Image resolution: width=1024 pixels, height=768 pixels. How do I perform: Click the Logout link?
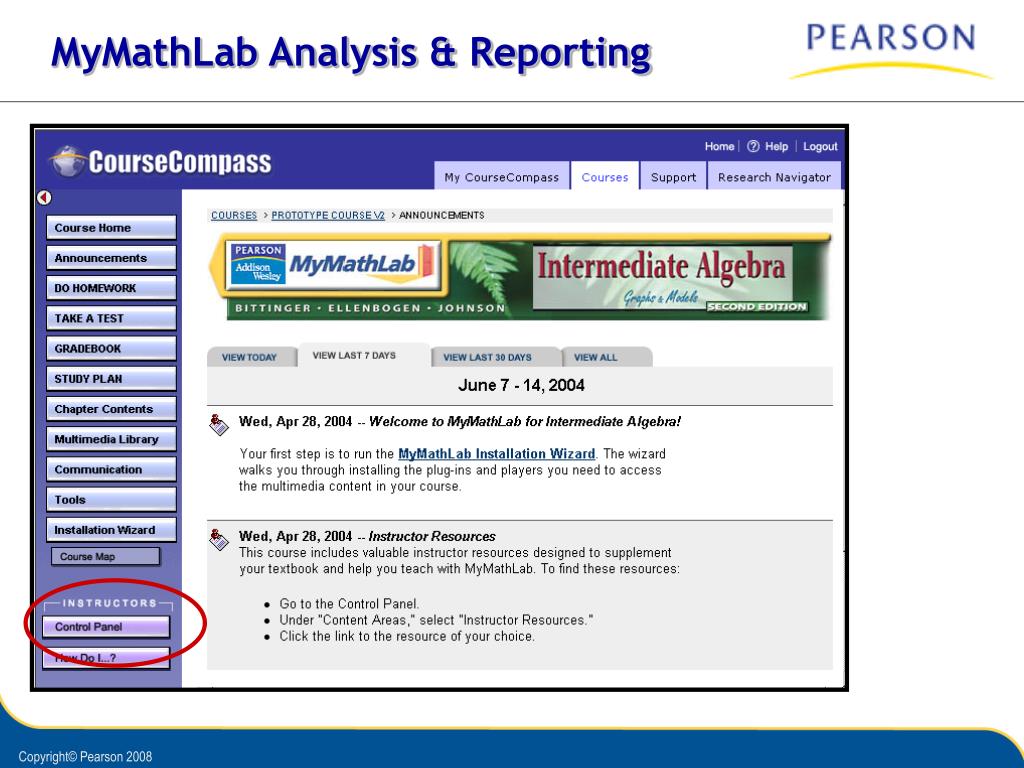[820, 146]
